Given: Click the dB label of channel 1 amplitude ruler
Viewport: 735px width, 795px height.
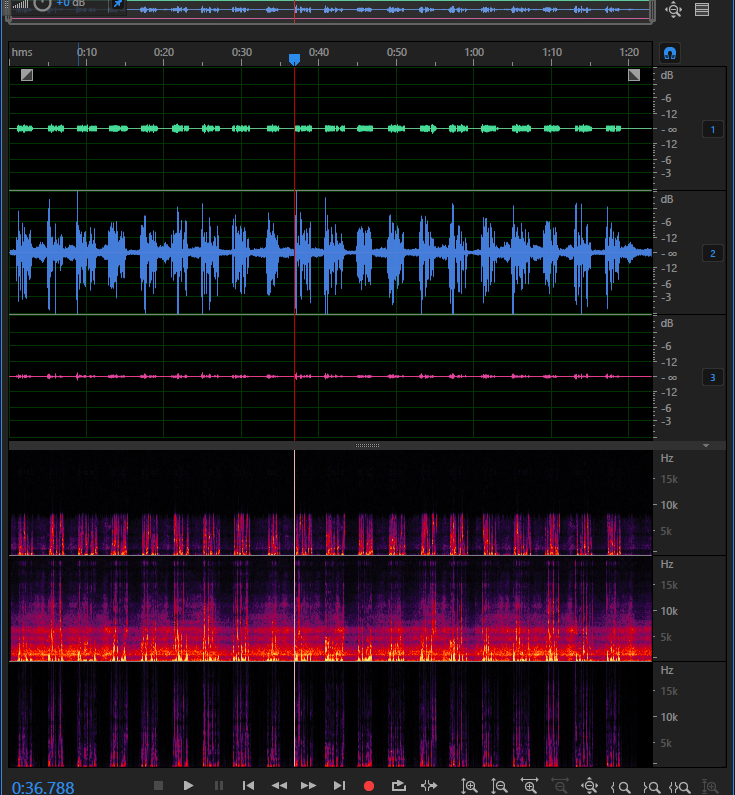Looking at the screenshot, I should [667, 75].
